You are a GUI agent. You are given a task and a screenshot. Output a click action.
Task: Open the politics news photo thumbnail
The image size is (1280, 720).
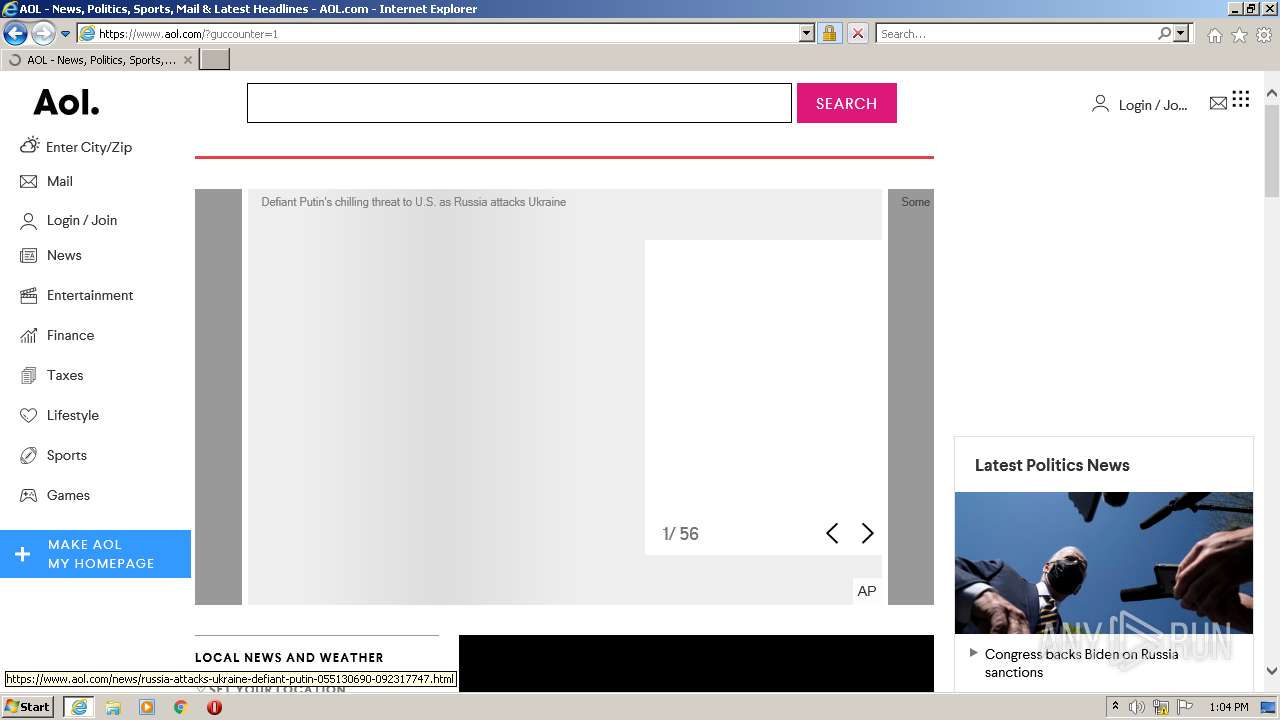(1103, 563)
